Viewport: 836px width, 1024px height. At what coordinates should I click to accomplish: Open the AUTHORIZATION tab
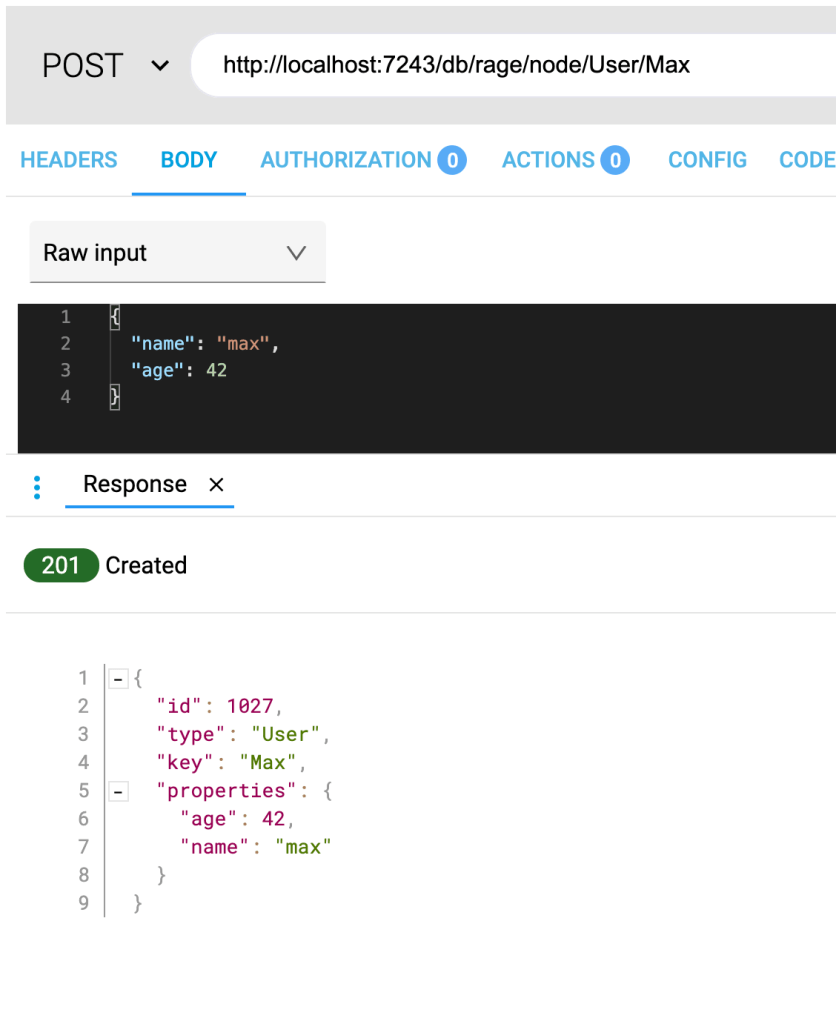[x=346, y=160]
